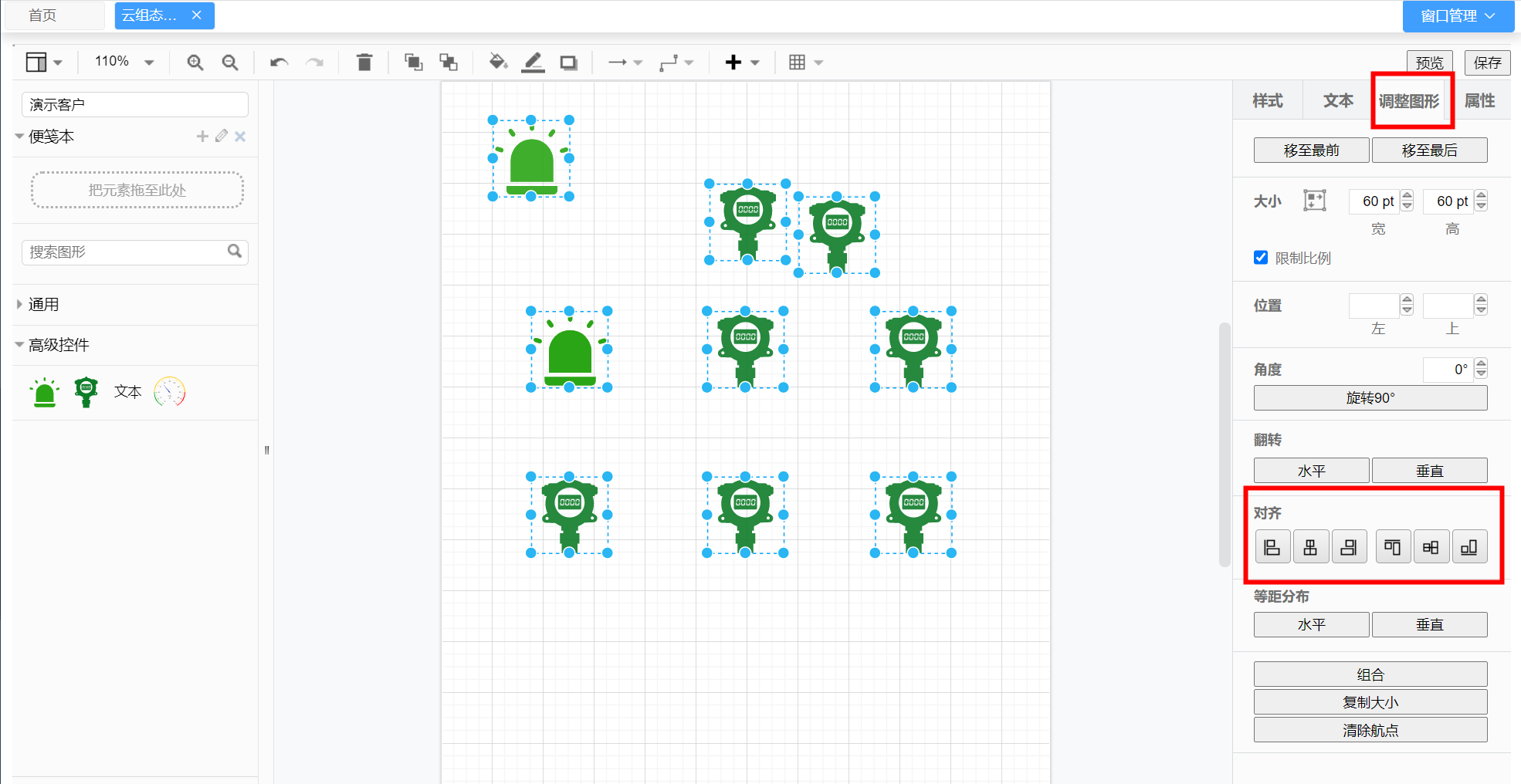Image resolution: width=1521 pixels, height=784 pixels.
Task: Click the bring to front toolbar icon
Action: [x=413, y=63]
